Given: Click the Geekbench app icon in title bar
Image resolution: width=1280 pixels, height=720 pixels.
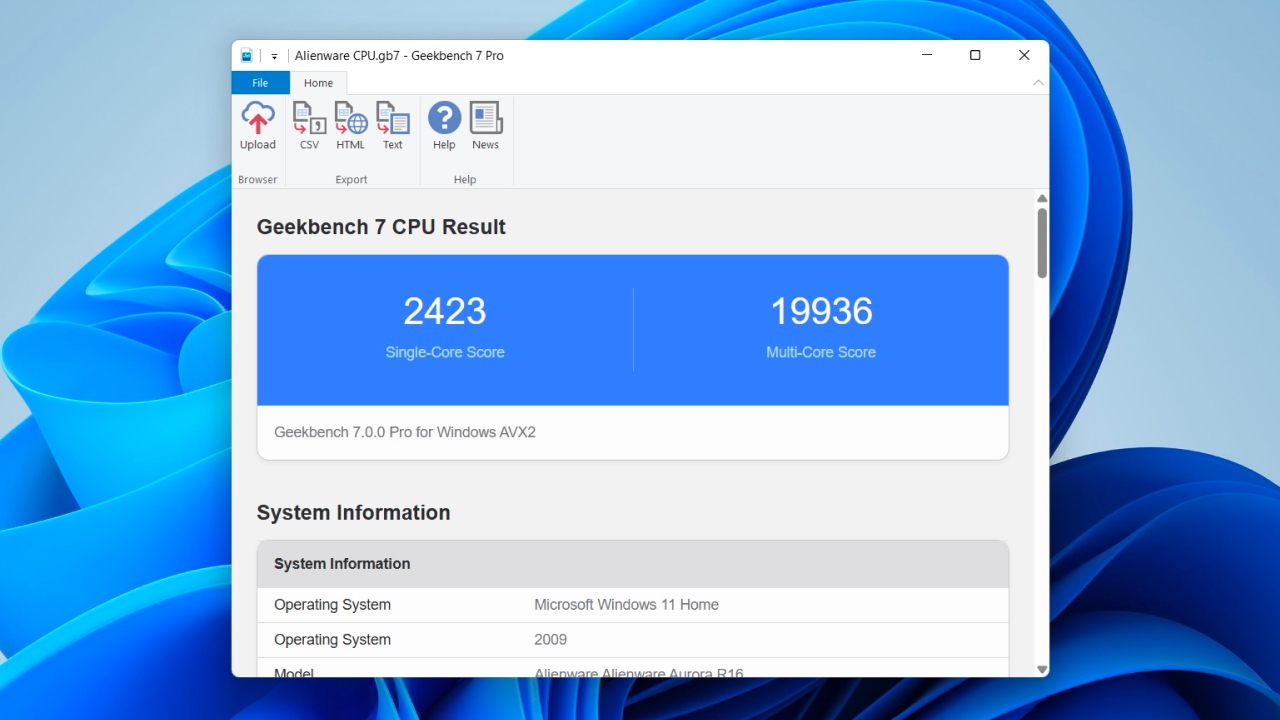Looking at the screenshot, I should coord(247,56).
